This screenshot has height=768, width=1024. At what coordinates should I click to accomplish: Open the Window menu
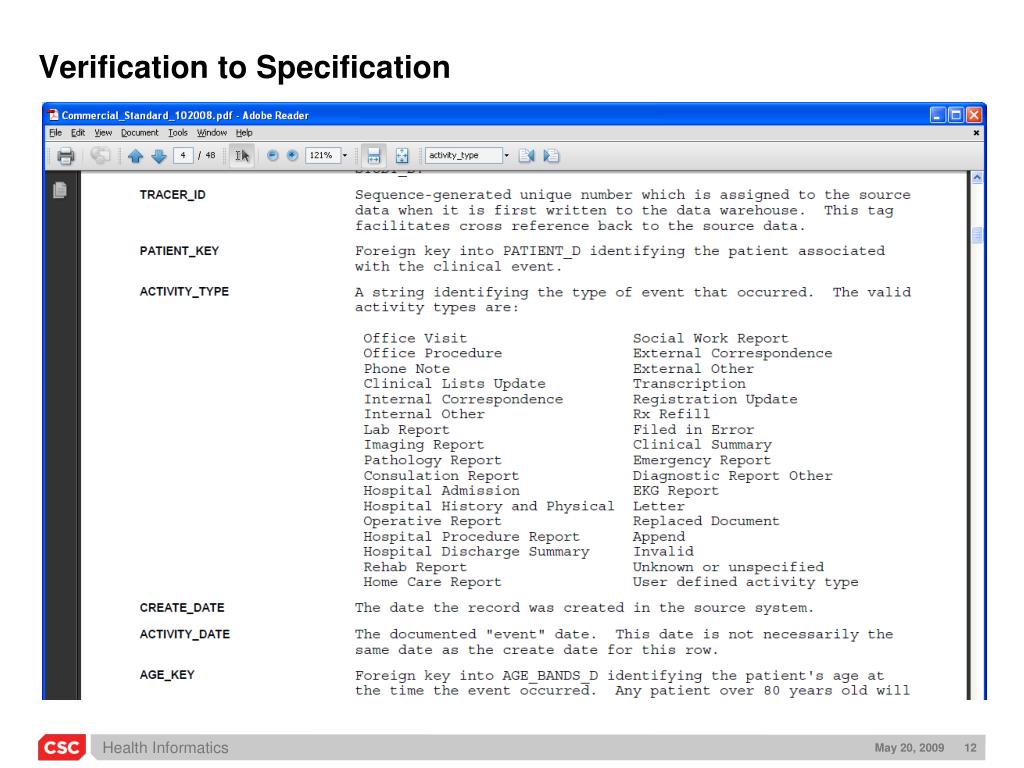point(212,133)
